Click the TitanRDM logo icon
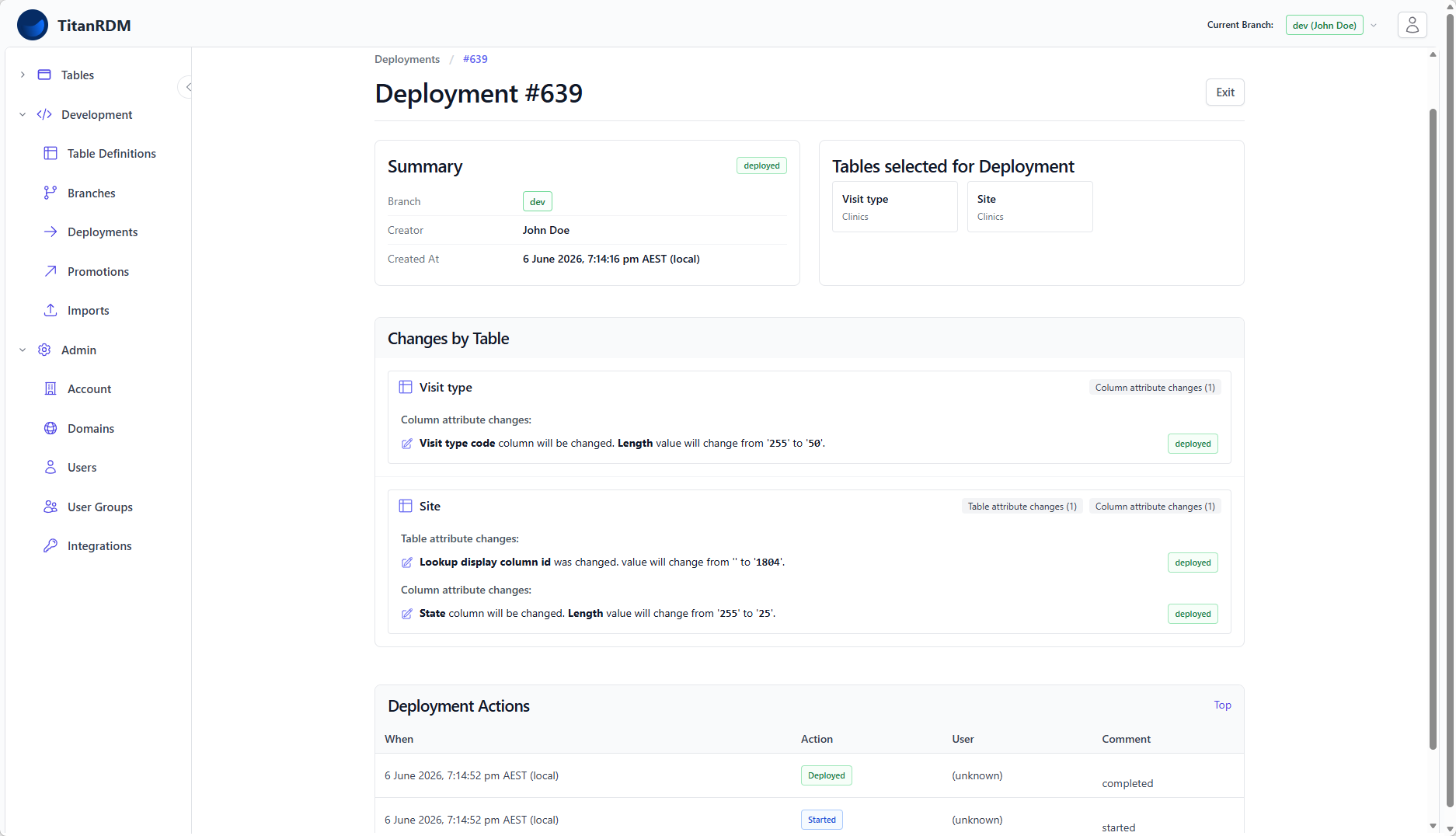 click(33, 25)
